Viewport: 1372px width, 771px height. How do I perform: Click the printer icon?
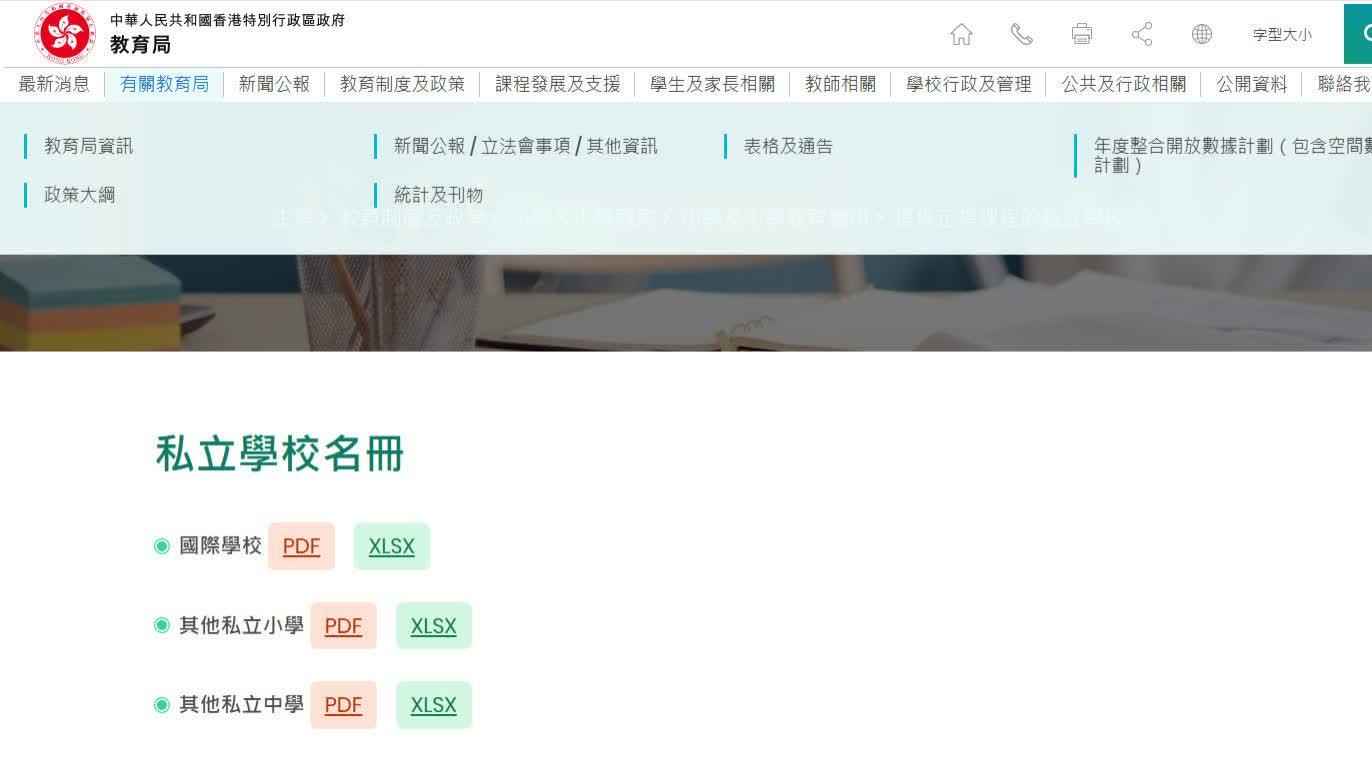coord(1081,35)
